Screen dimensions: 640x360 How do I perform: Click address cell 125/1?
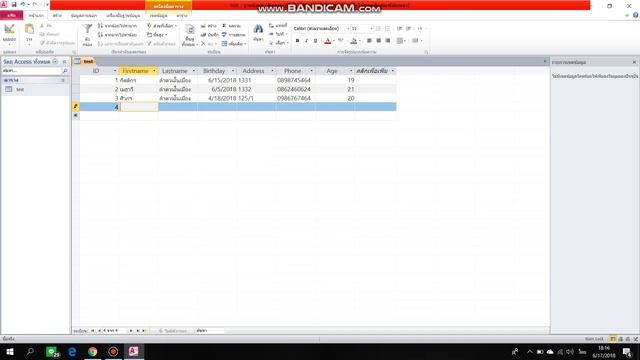click(x=257, y=98)
